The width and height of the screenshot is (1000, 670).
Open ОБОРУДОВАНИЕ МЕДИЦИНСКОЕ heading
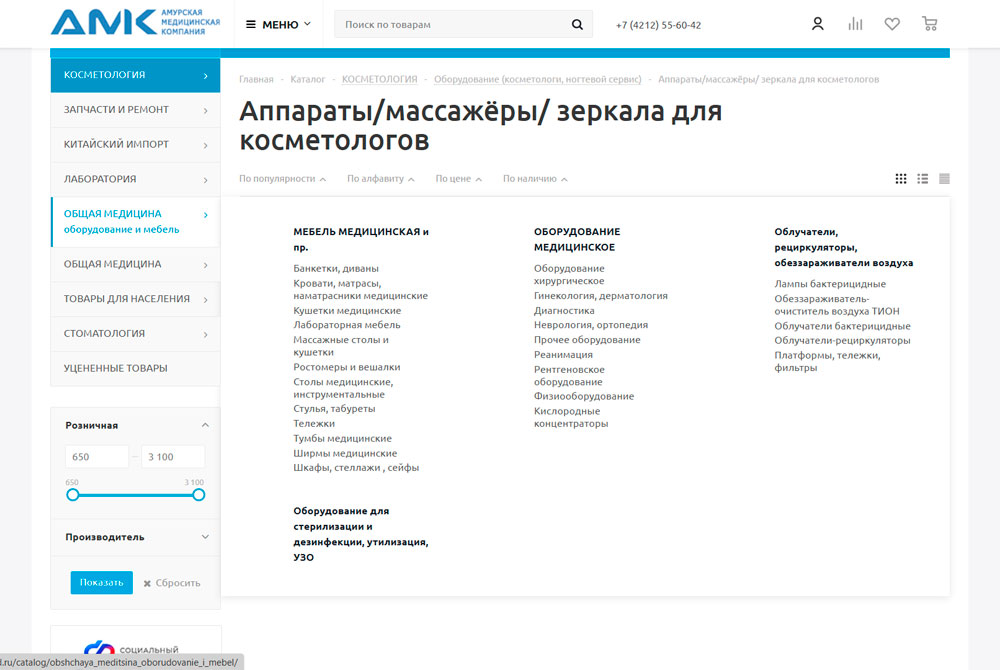tap(577, 239)
